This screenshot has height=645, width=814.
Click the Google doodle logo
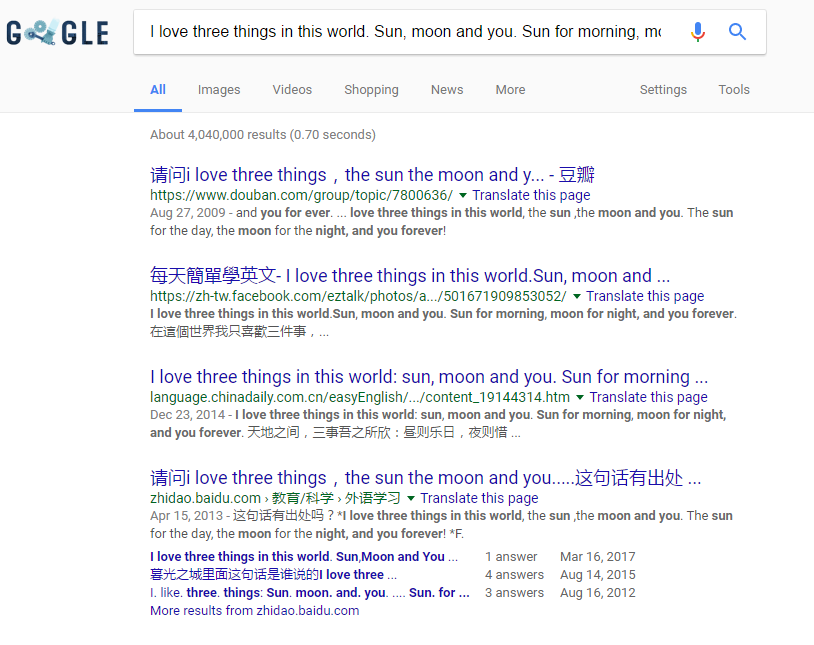click(57, 33)
